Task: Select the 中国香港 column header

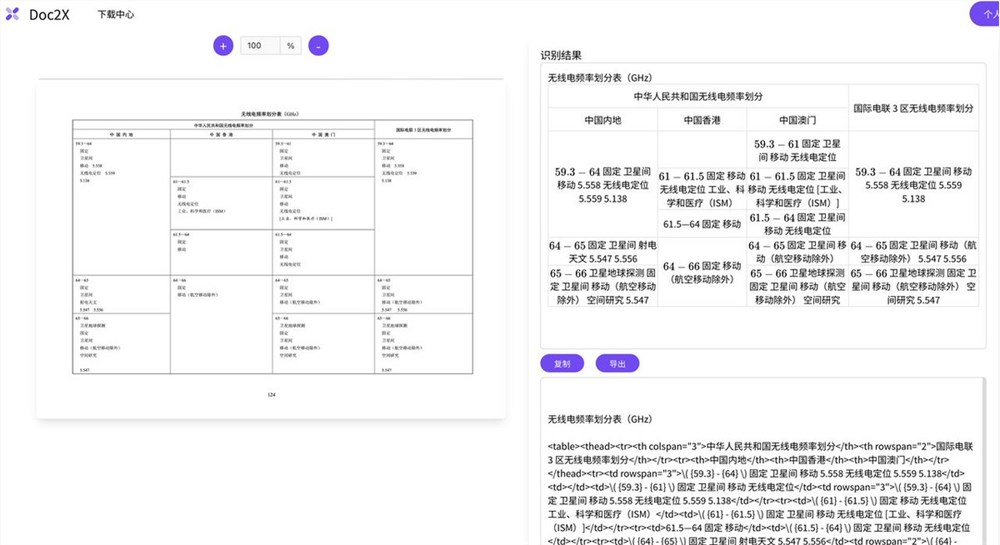Action: (702, 120)
